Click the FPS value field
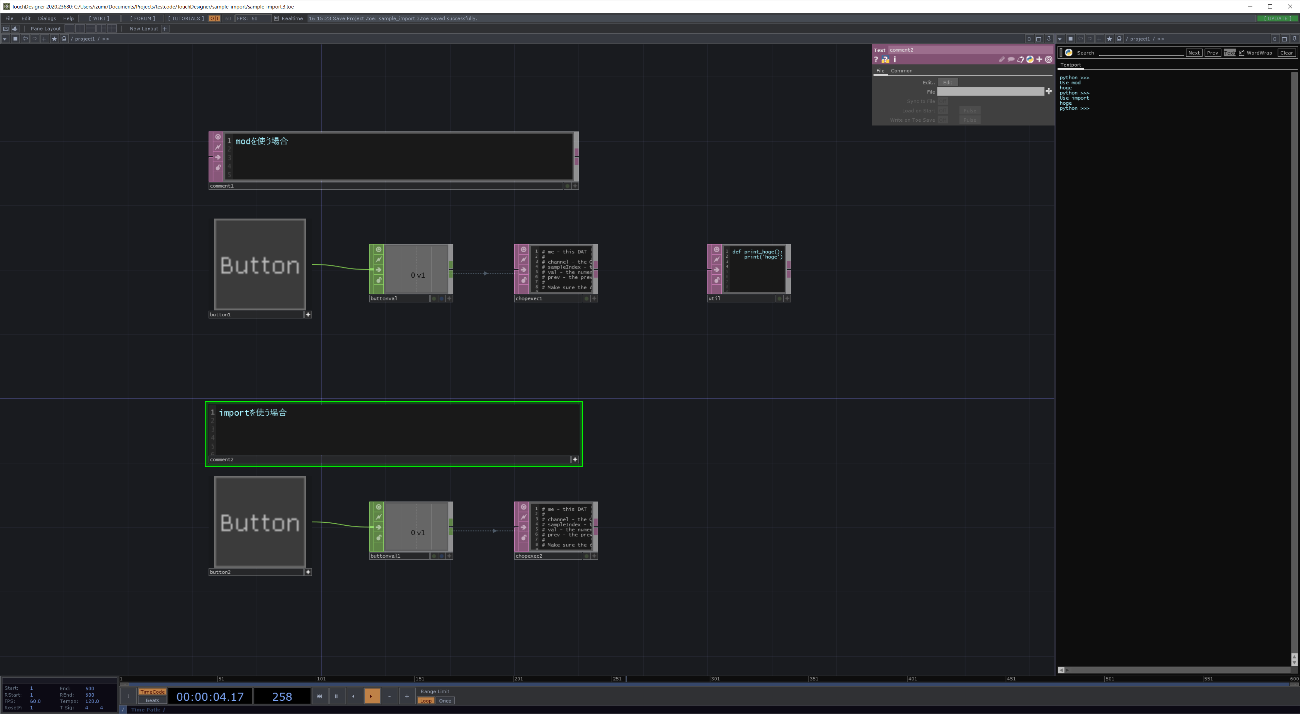Viewport: 1300px width, 714px height. (253, 18)
